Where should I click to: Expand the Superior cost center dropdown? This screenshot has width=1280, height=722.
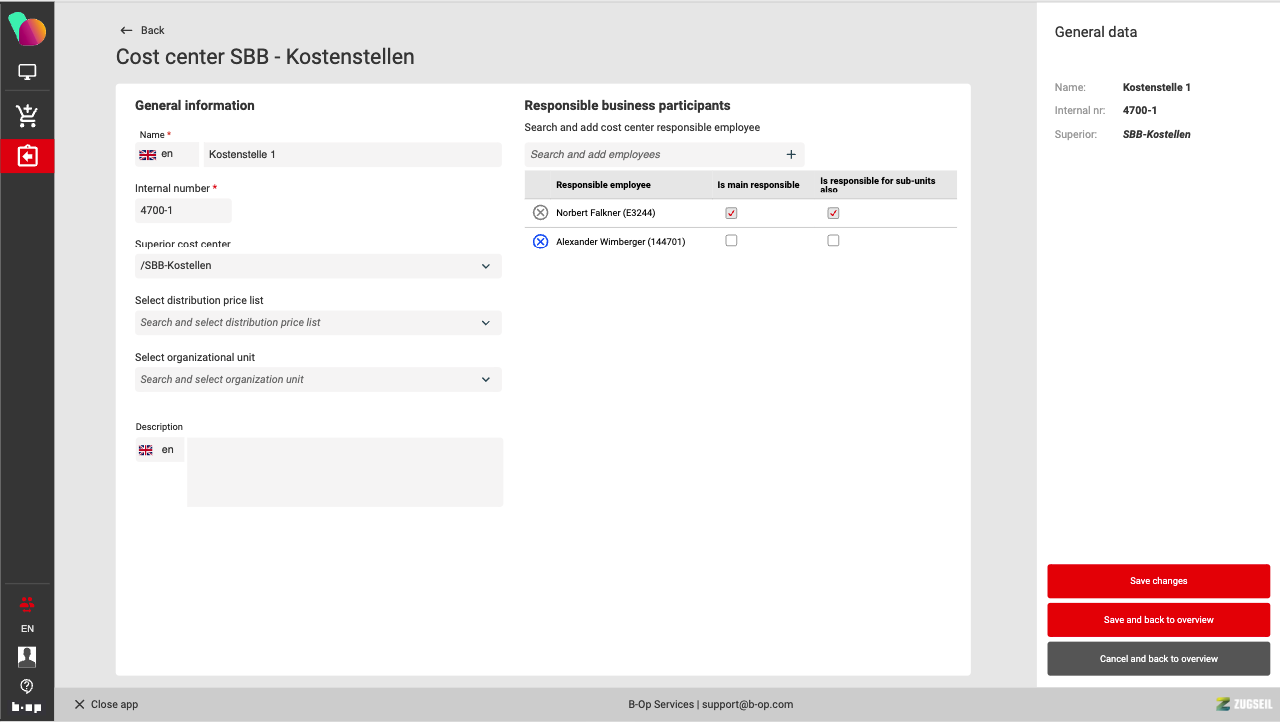486,266
